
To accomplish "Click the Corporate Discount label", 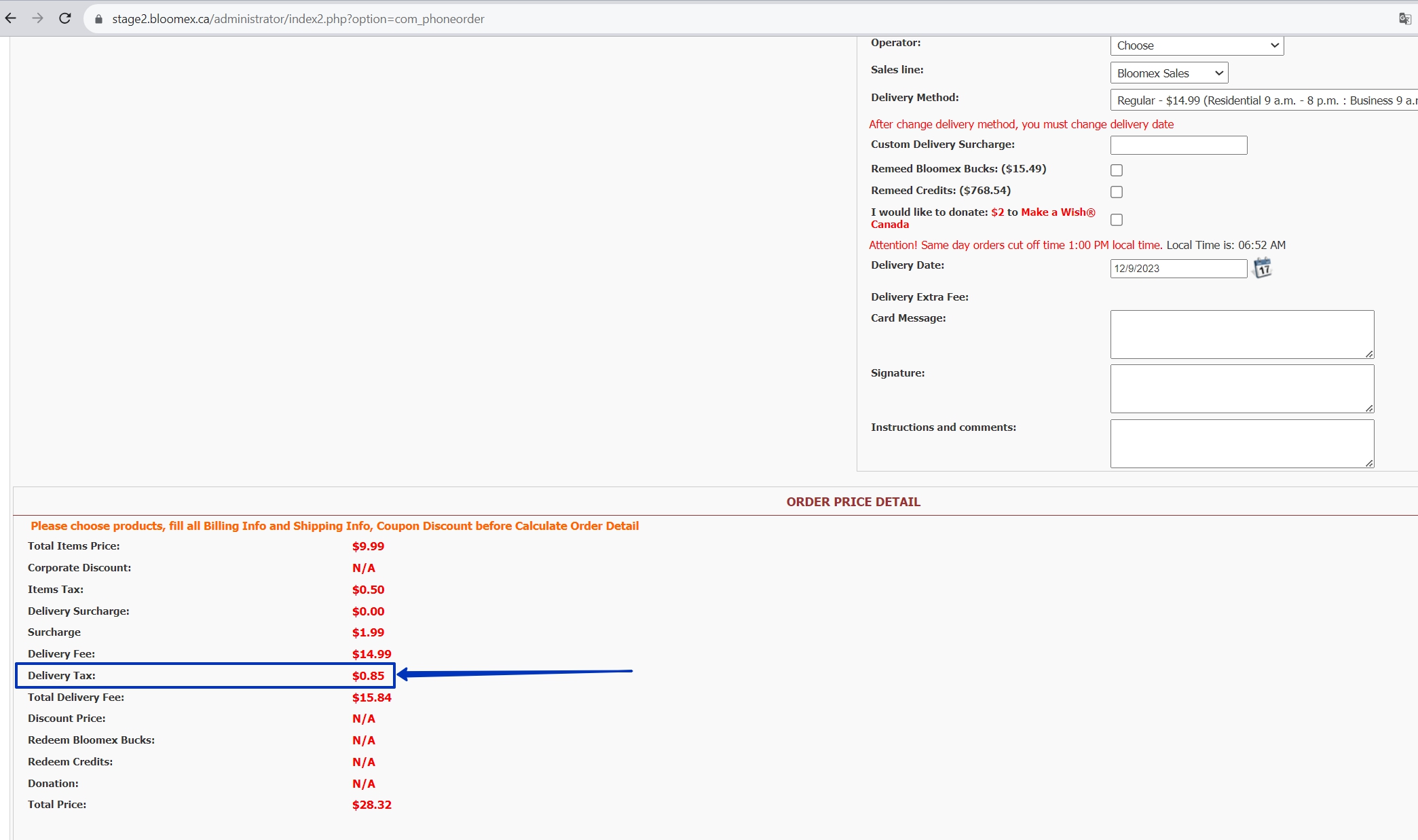I will pos(79,568).
